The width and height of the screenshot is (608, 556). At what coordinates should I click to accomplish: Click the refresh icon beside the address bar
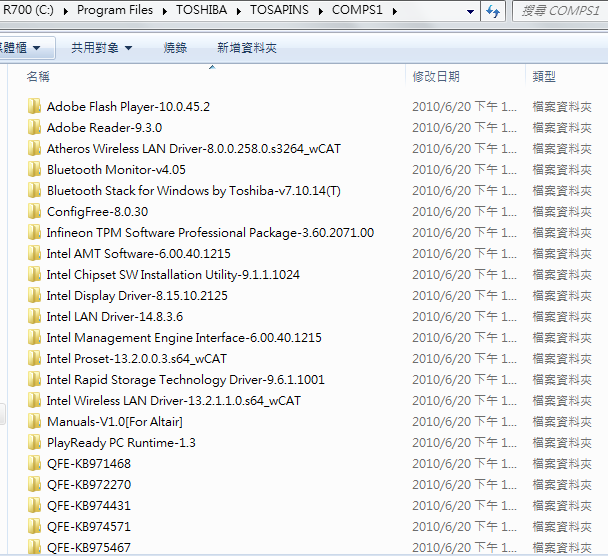pyautogui.click(x=493, y=11)
